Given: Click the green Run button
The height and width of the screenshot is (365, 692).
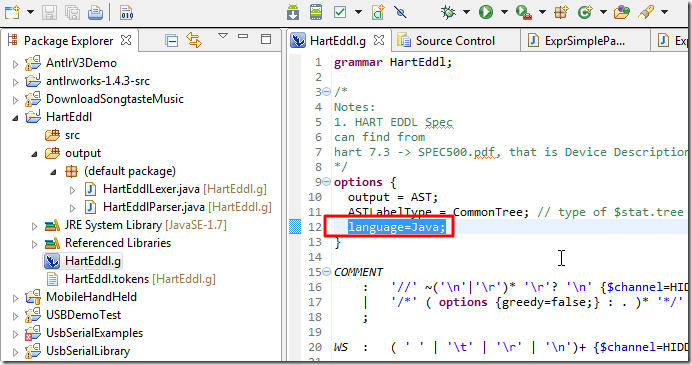Looking at the screenshot, I should coord(486,12).
